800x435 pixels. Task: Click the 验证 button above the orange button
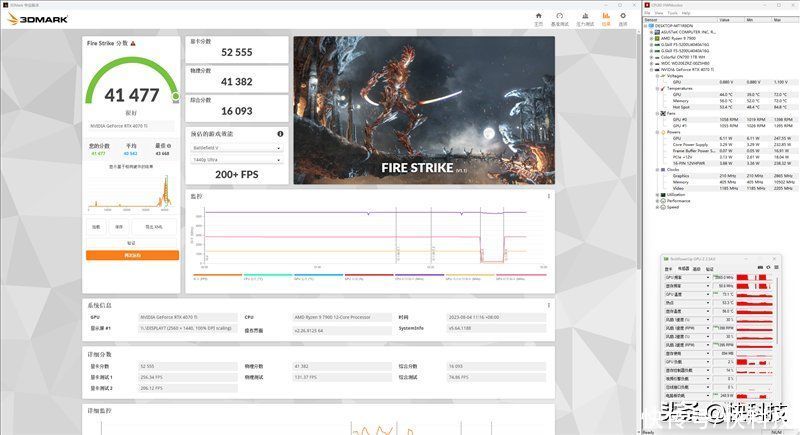[x=132, y=243]
